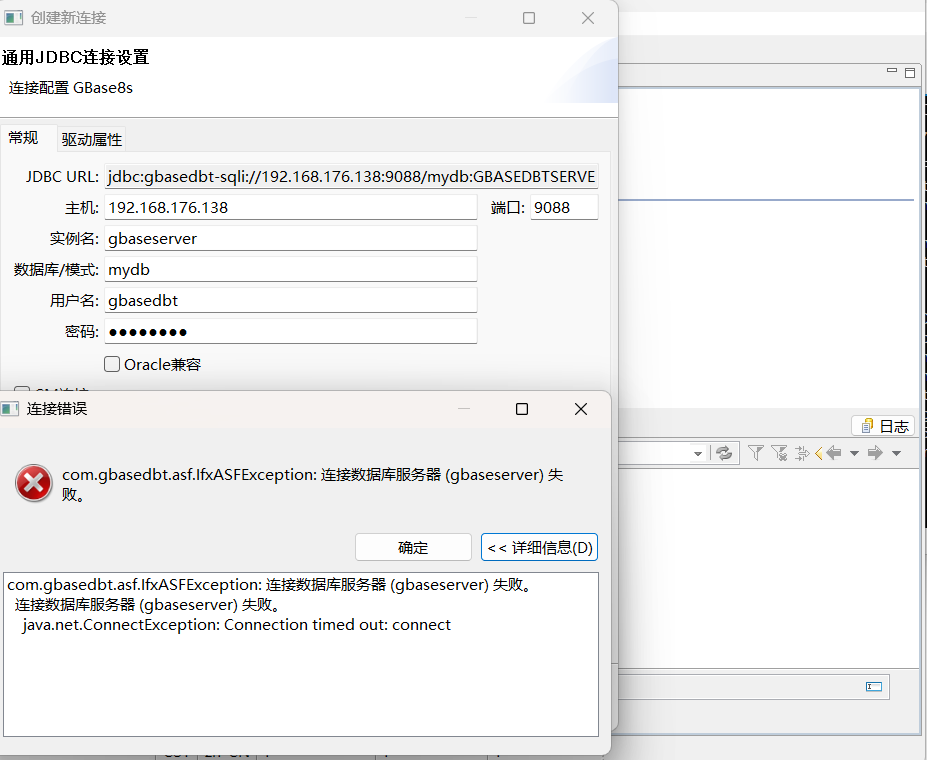Click the filter funnel icon
Viewport: 927px width, 760px height.
756,453
